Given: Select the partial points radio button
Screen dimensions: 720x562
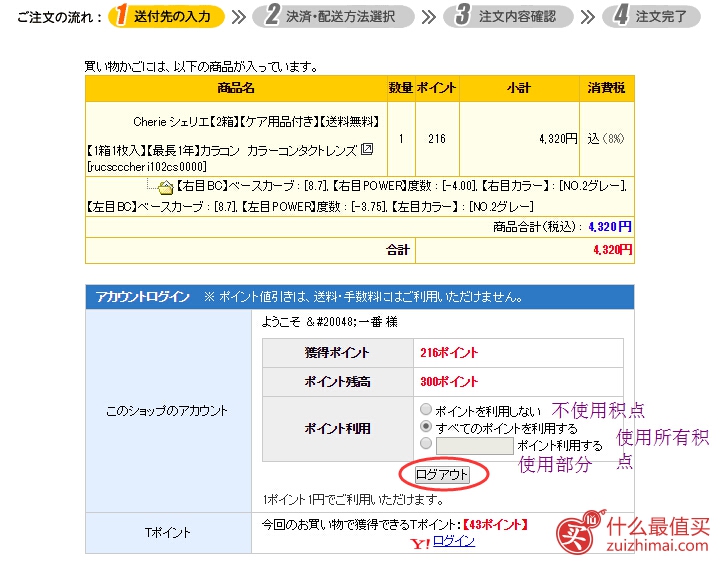Looking at the screenshot, I should (x=426, y=443).
